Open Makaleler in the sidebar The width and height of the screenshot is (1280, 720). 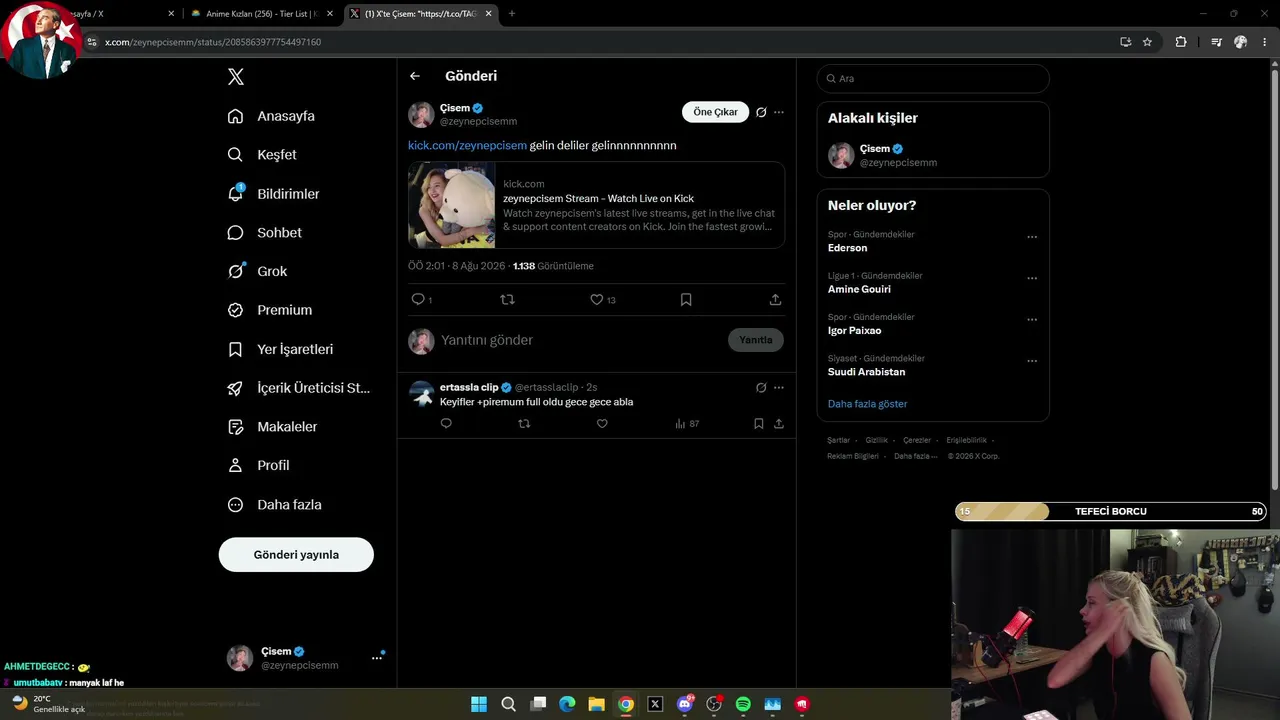tap(272, 427)
